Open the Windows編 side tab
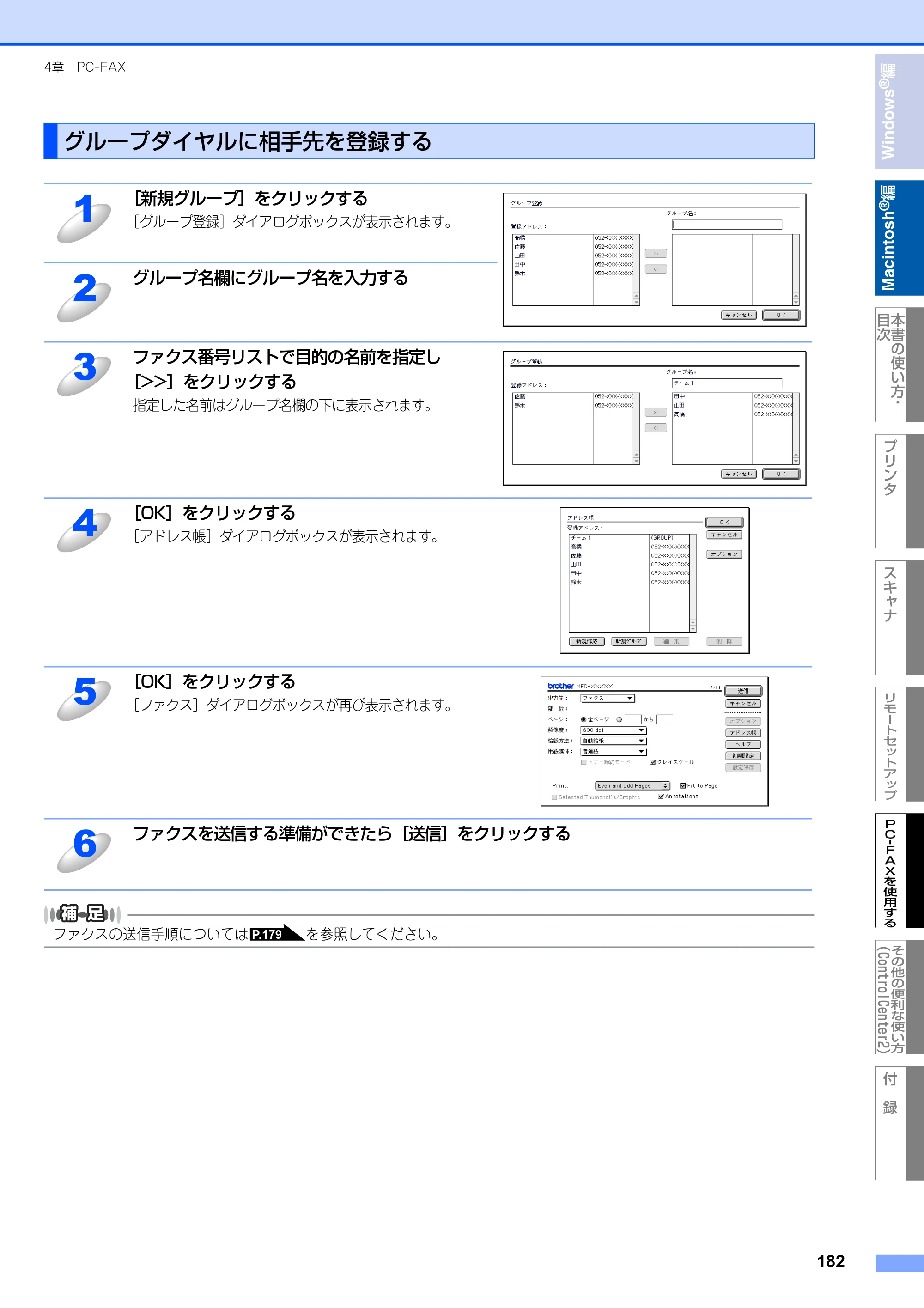The width and height of the screenshot is (924, 1308). (x=899, y=112)
